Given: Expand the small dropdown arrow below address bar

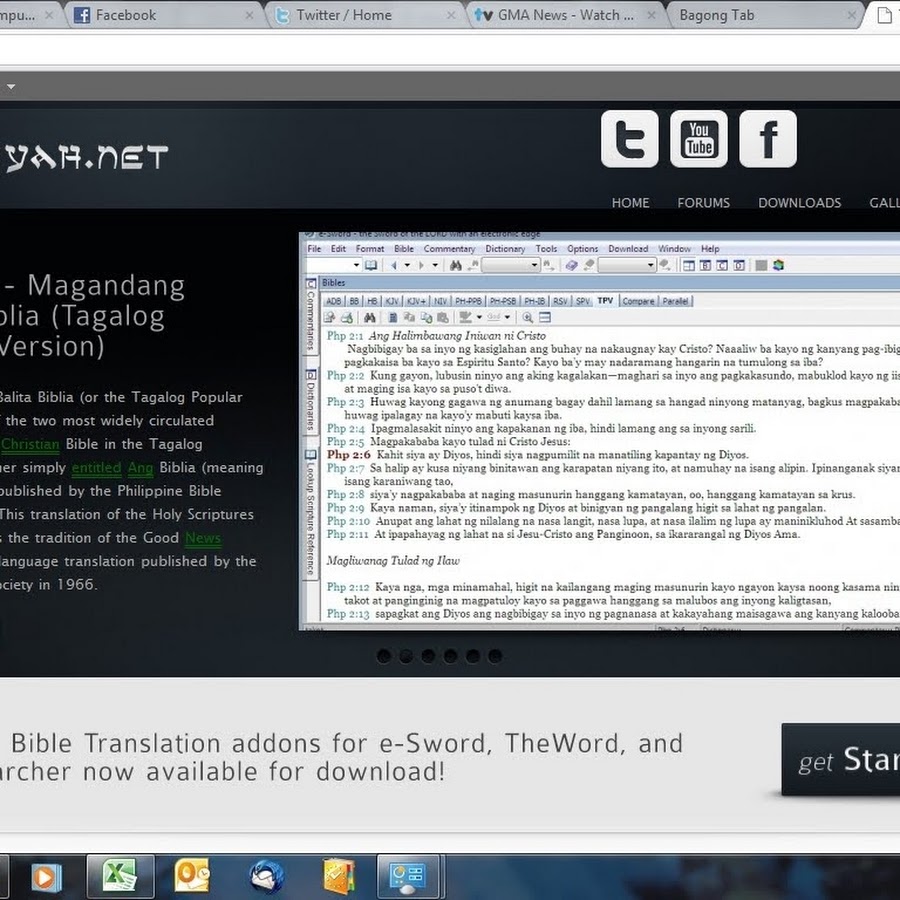Looking at the screenshot, I should (x=10, y=86).
